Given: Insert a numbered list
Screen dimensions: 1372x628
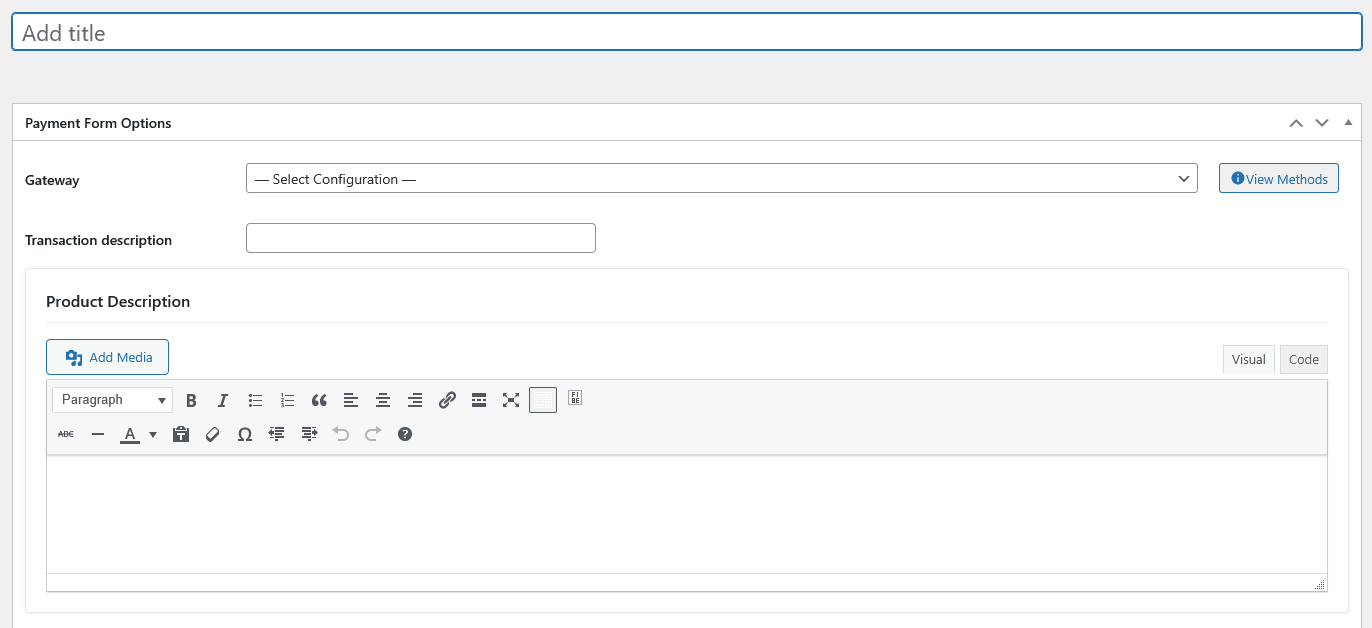Looking at the screenshot, I should [x=287, y=400].
